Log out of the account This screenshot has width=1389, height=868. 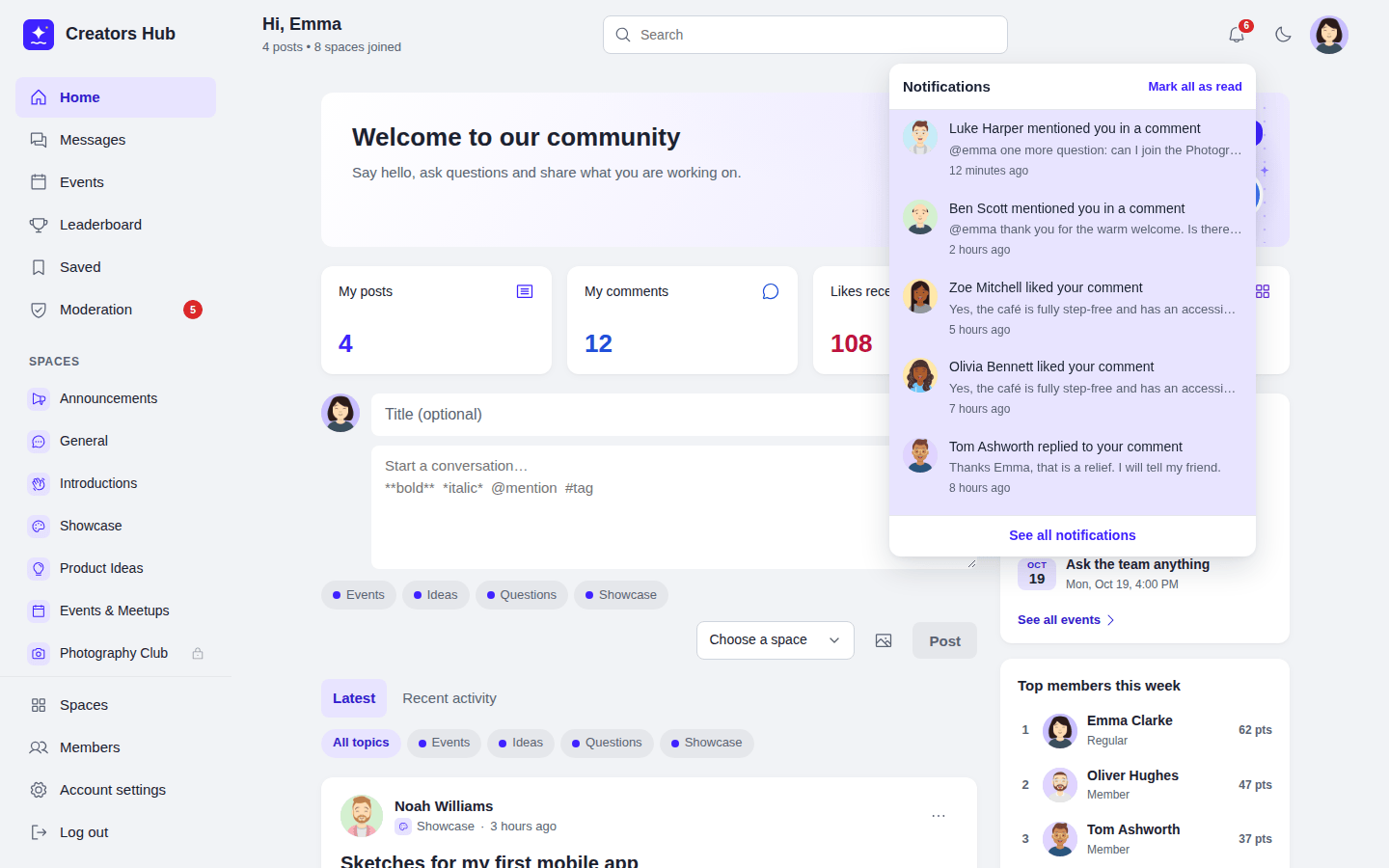116,832
